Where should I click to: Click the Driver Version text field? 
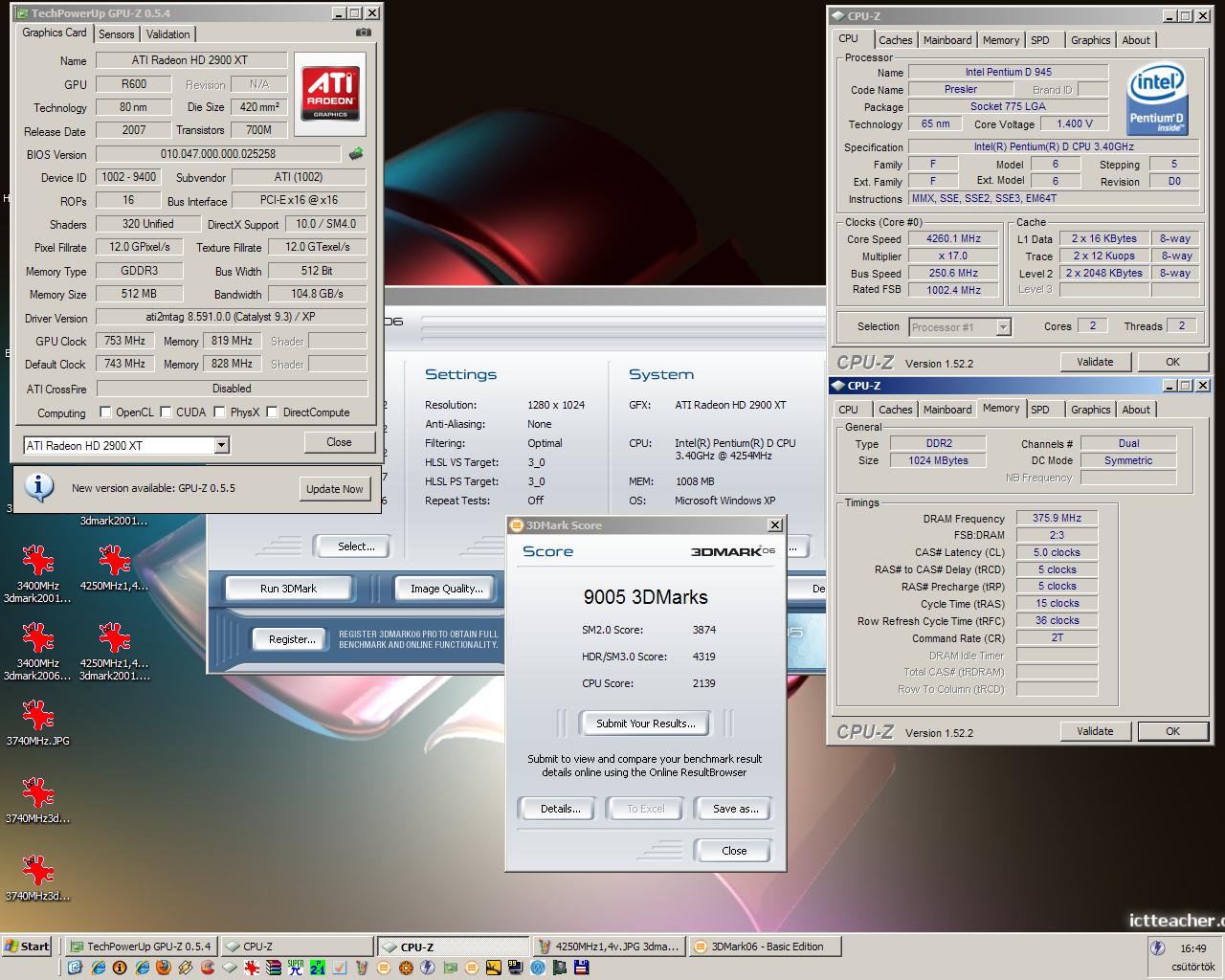232,317
